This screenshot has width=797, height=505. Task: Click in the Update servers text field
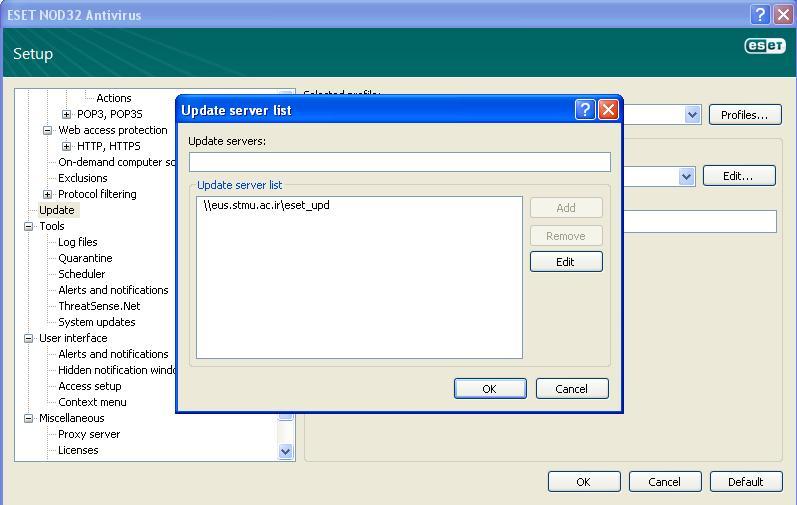(399, 162)
